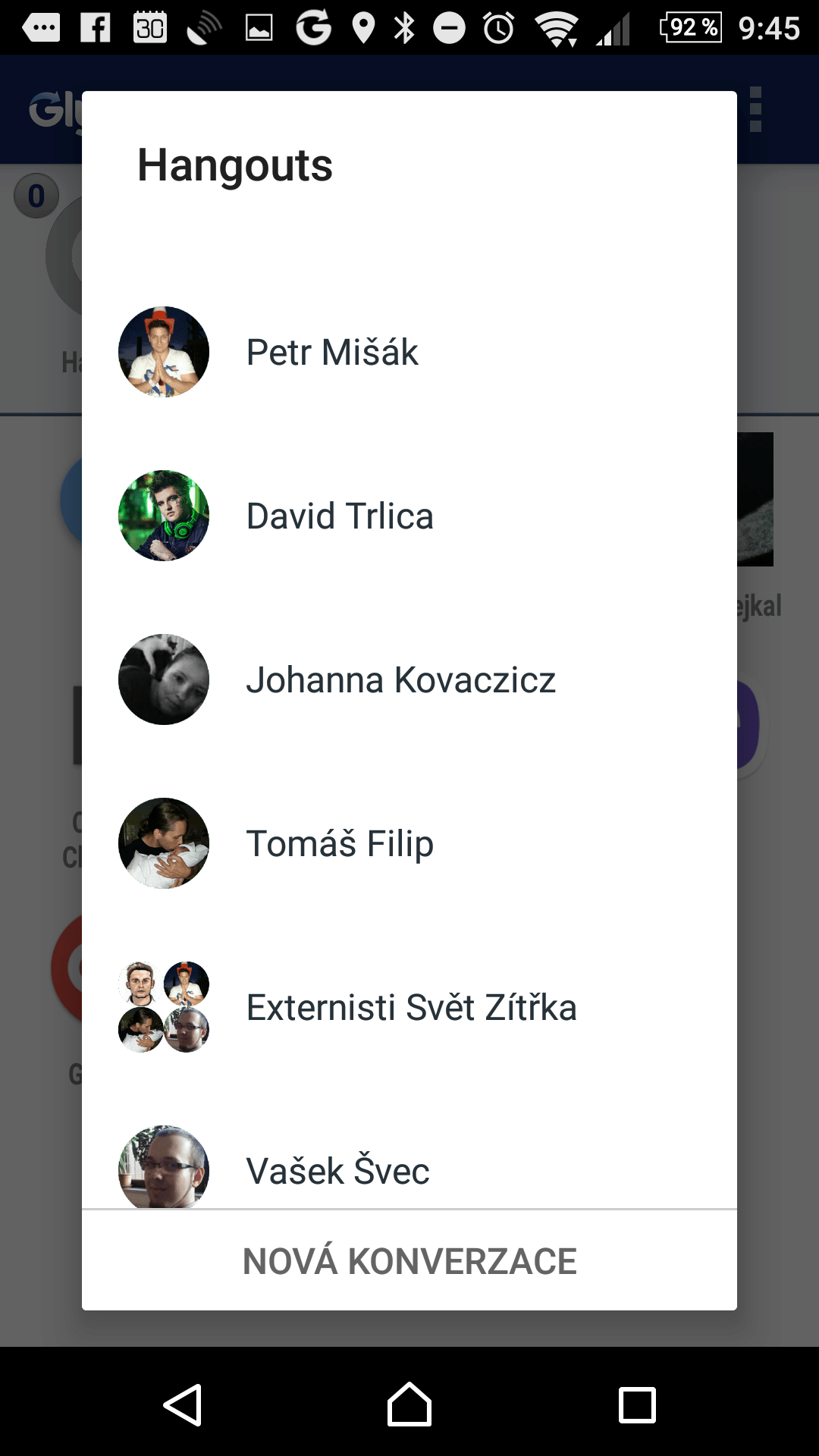819x1456 pixels.
Task: Choose Johanna Kovaczicz from the list
Action: [409, 679]
